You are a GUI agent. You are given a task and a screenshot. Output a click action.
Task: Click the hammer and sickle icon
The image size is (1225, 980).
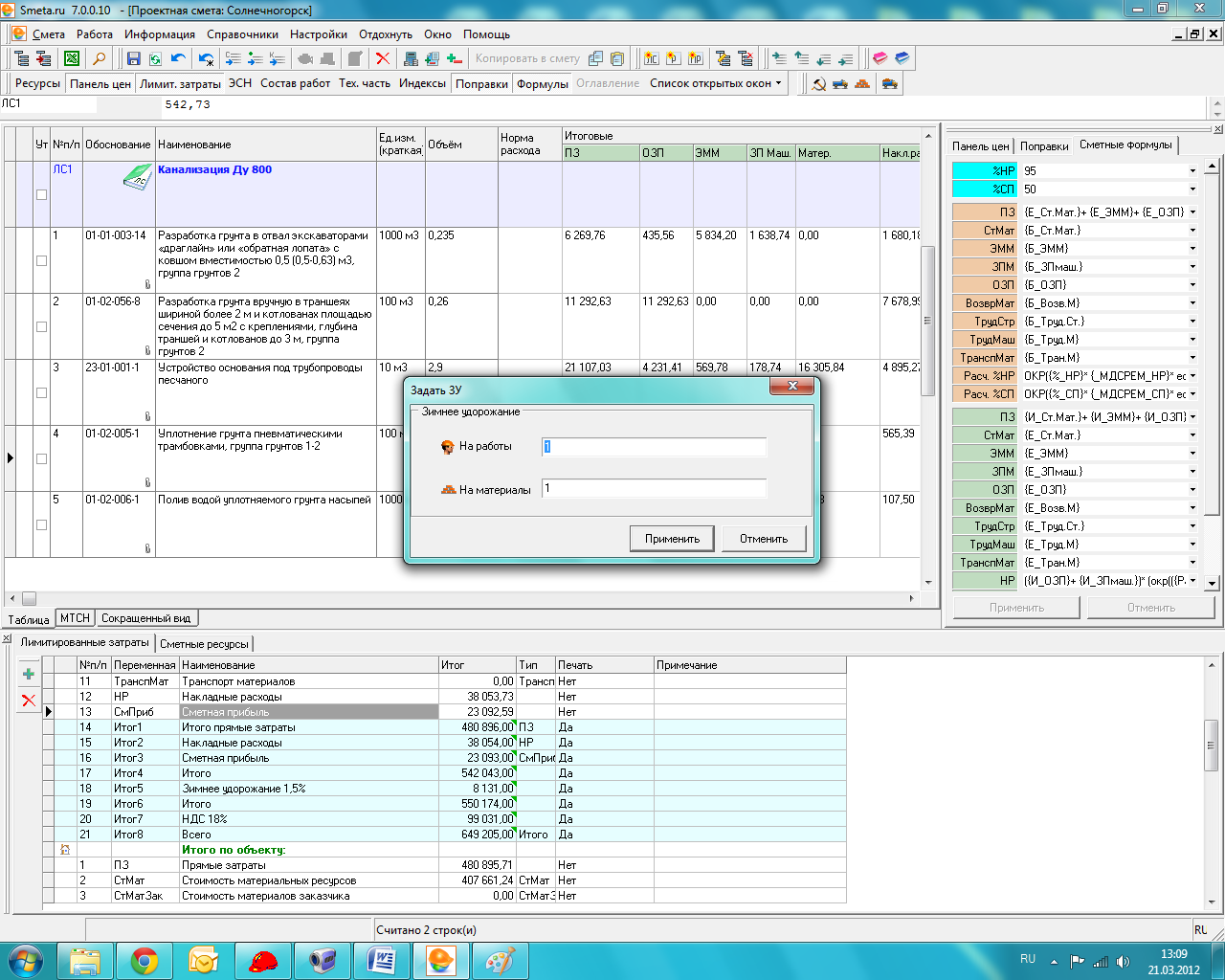[x=819, y=84]
